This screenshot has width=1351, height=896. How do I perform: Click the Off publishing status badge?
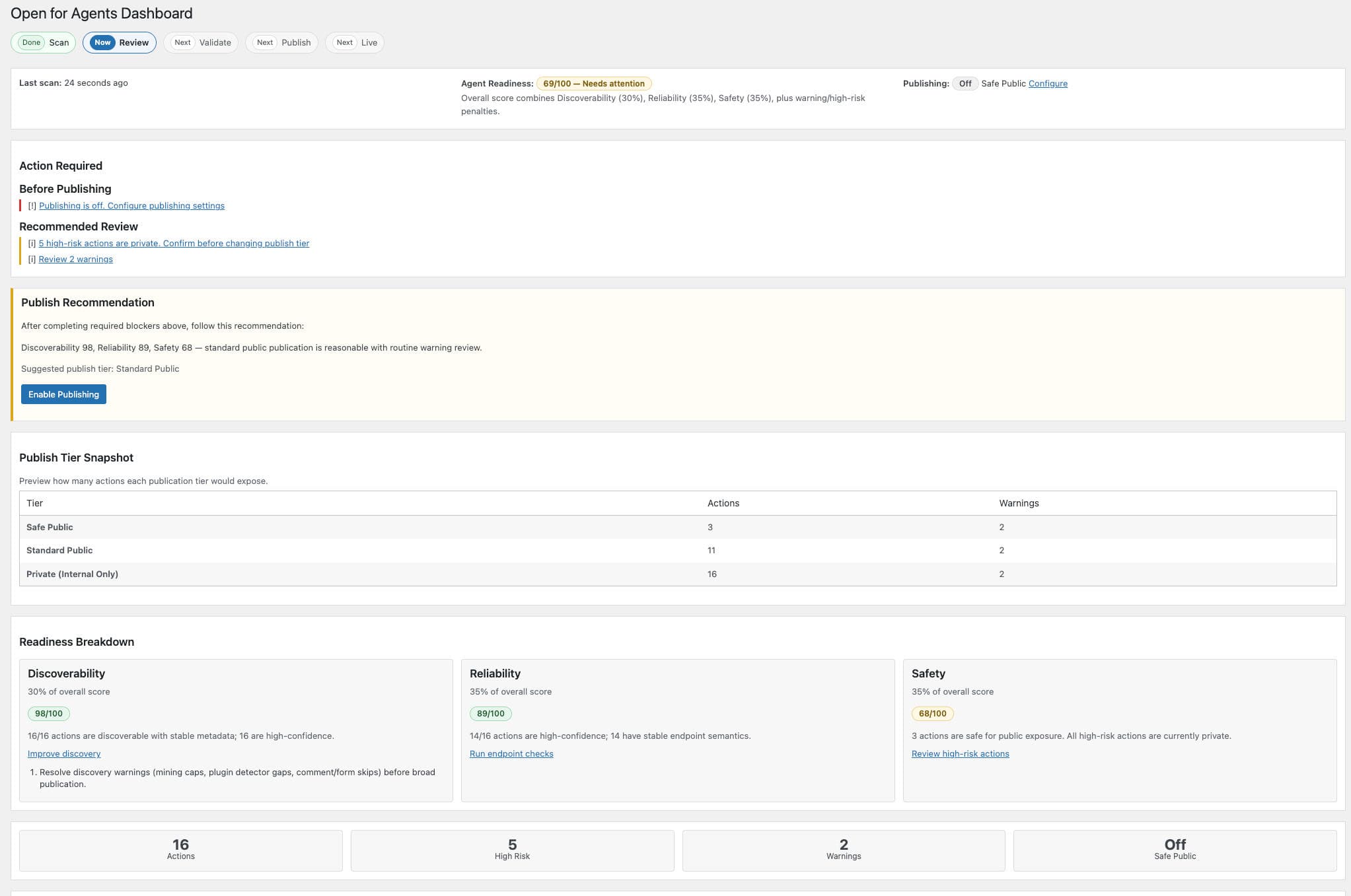click(965, 83)
